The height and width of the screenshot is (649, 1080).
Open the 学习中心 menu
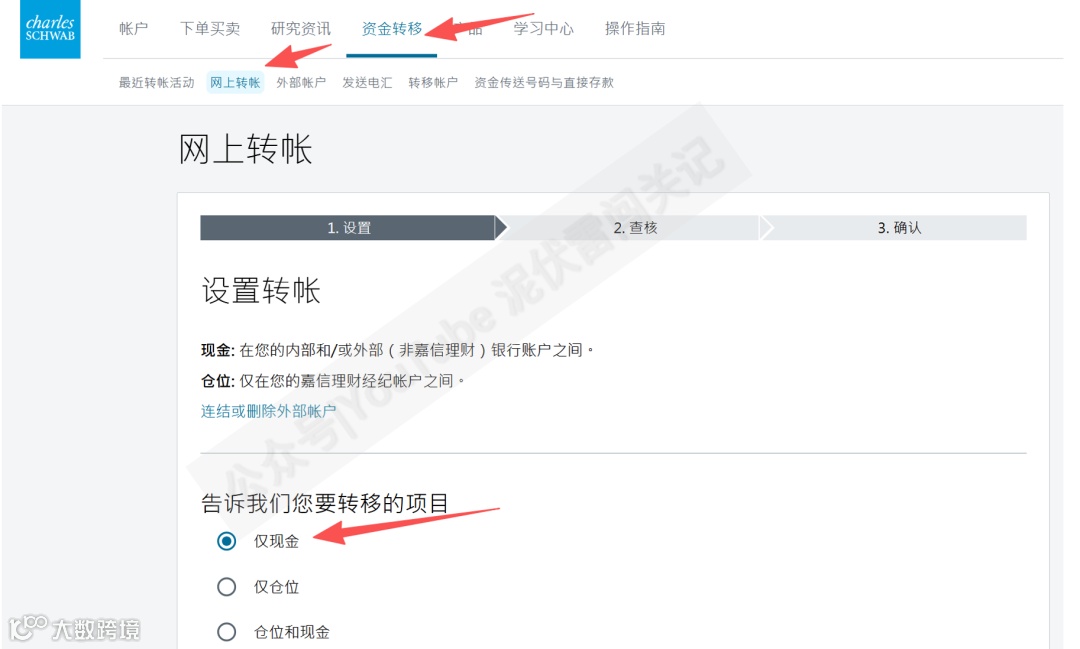[x=543, y=28]
